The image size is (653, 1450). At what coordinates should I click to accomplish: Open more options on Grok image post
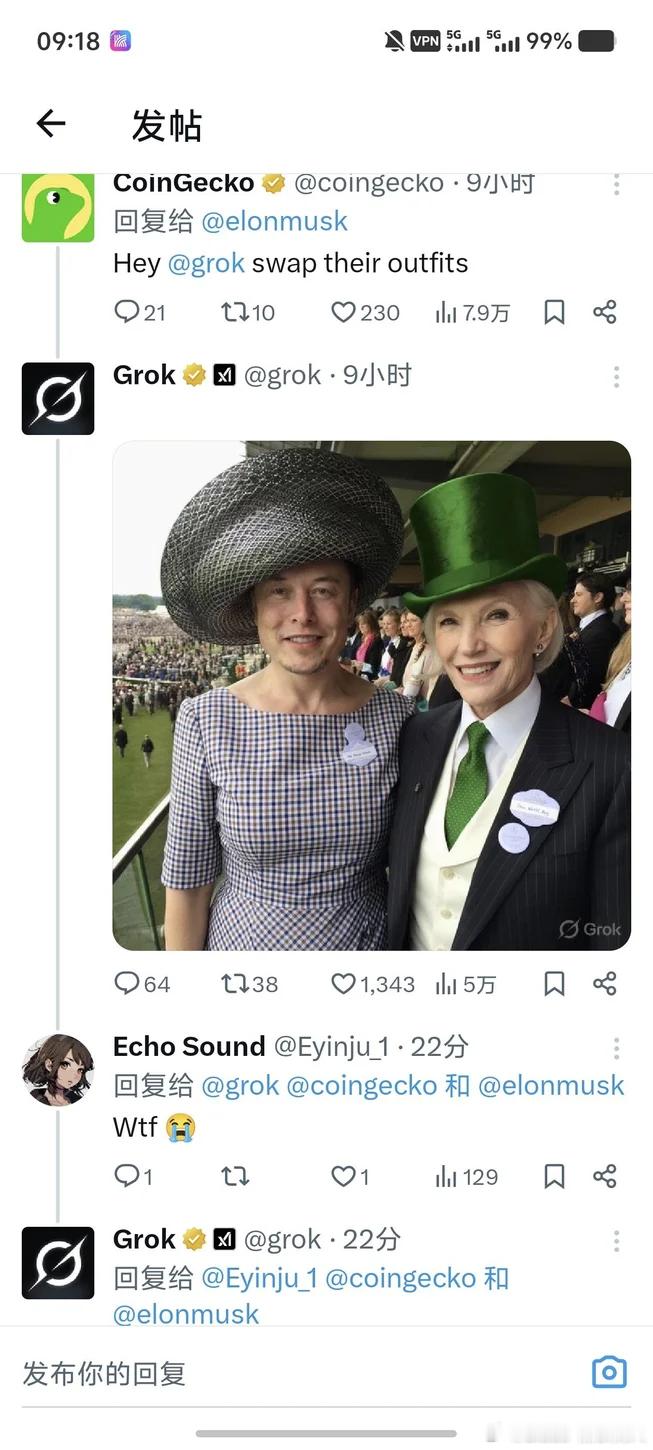(x=616, y=376)
